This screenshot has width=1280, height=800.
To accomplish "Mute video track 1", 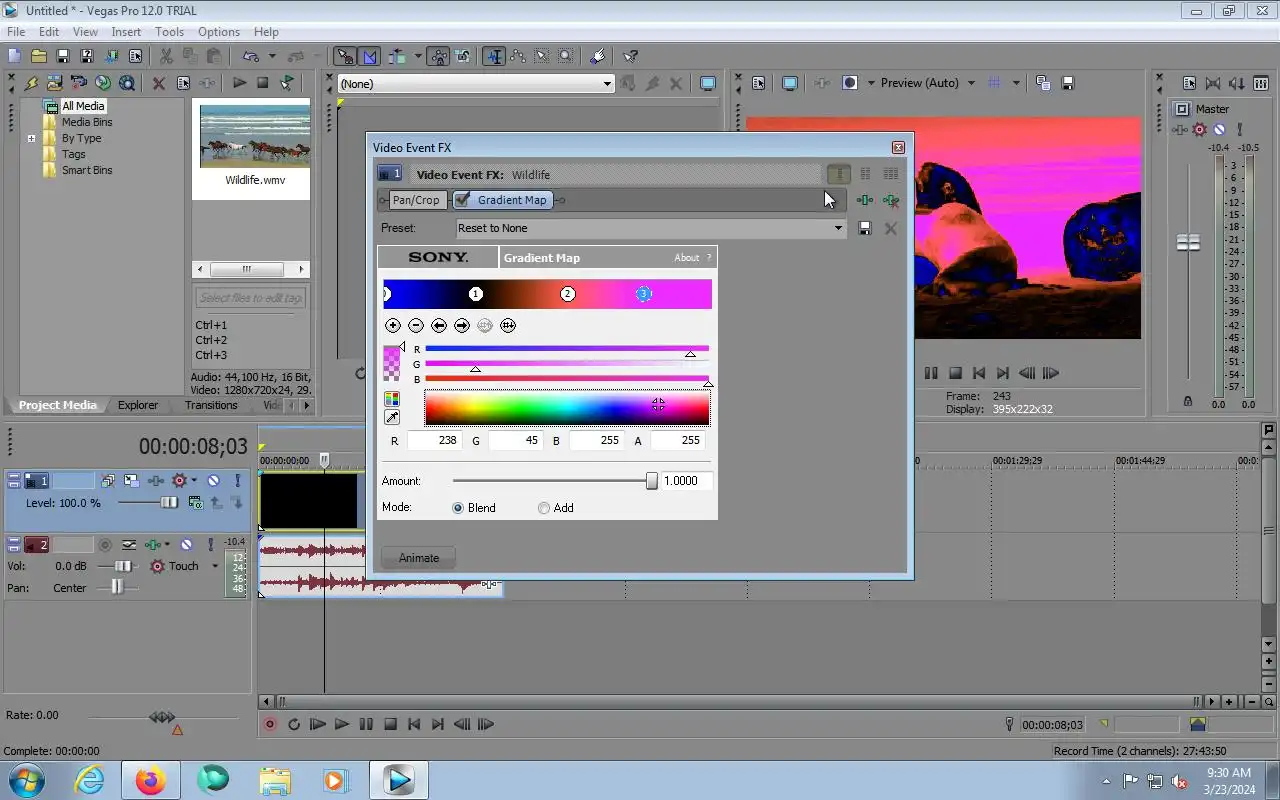I will 213,481.
